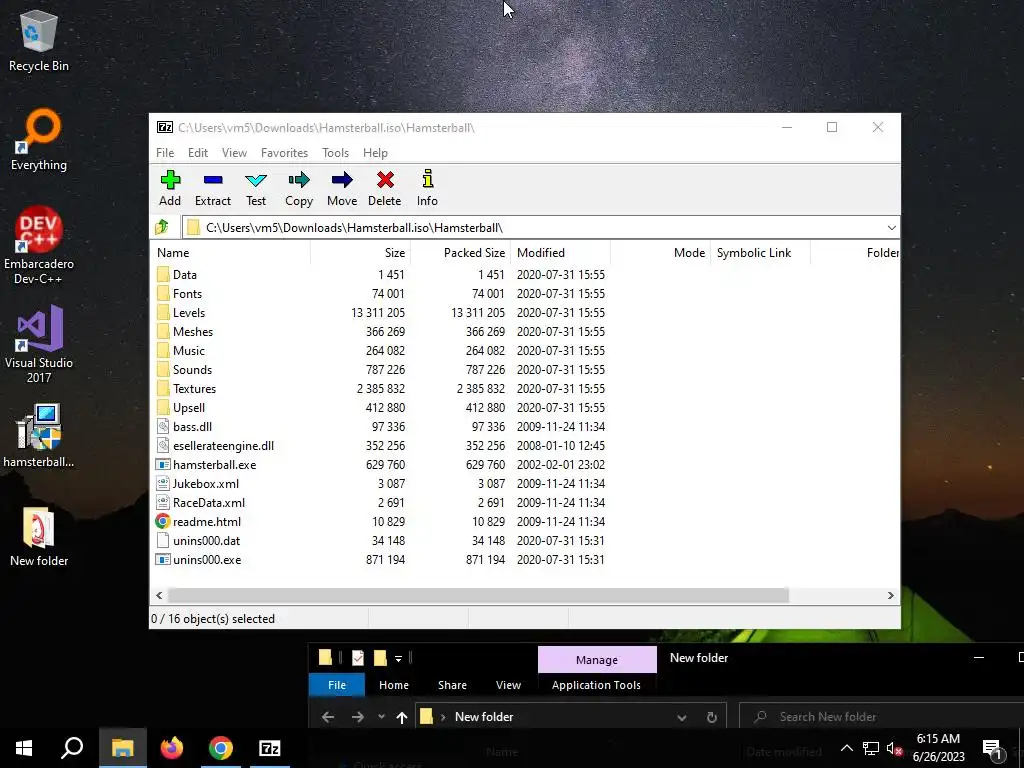Open the Info tool
This screenshot has width=1024, height=768.
[x=428, y=188]
